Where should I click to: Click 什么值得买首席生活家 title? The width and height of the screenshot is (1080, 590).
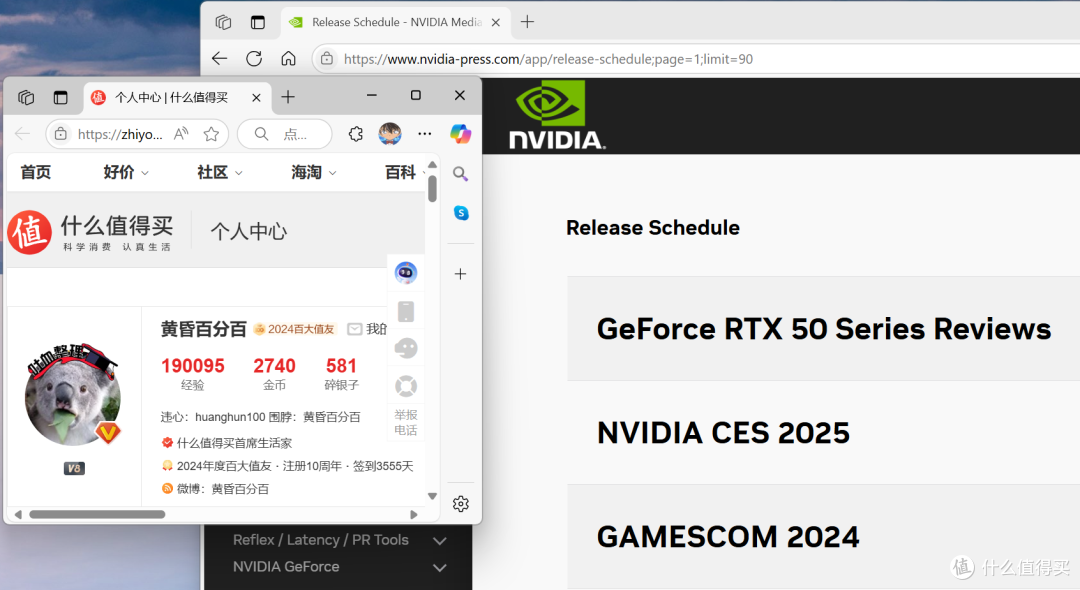[x=234, y=443]
